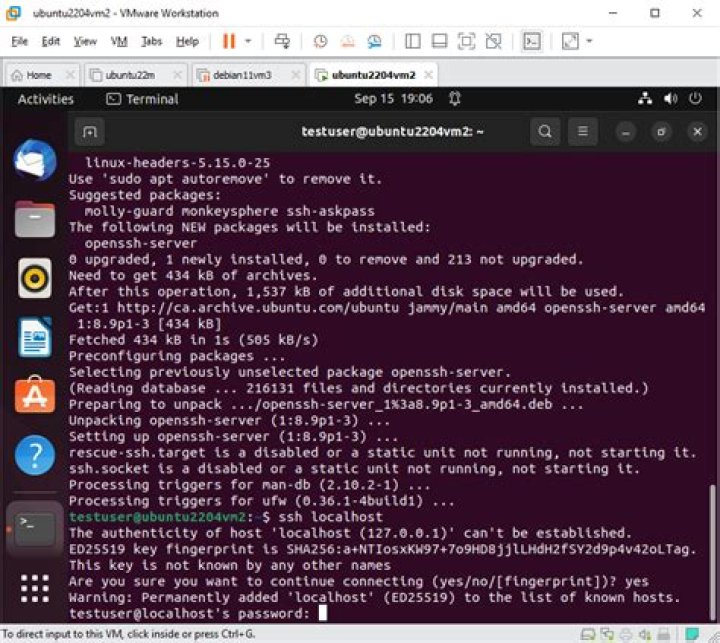Click the terminal scrollbar thumb
The height and width of the screenshot is (643, 720).
(x=712, y=553)
